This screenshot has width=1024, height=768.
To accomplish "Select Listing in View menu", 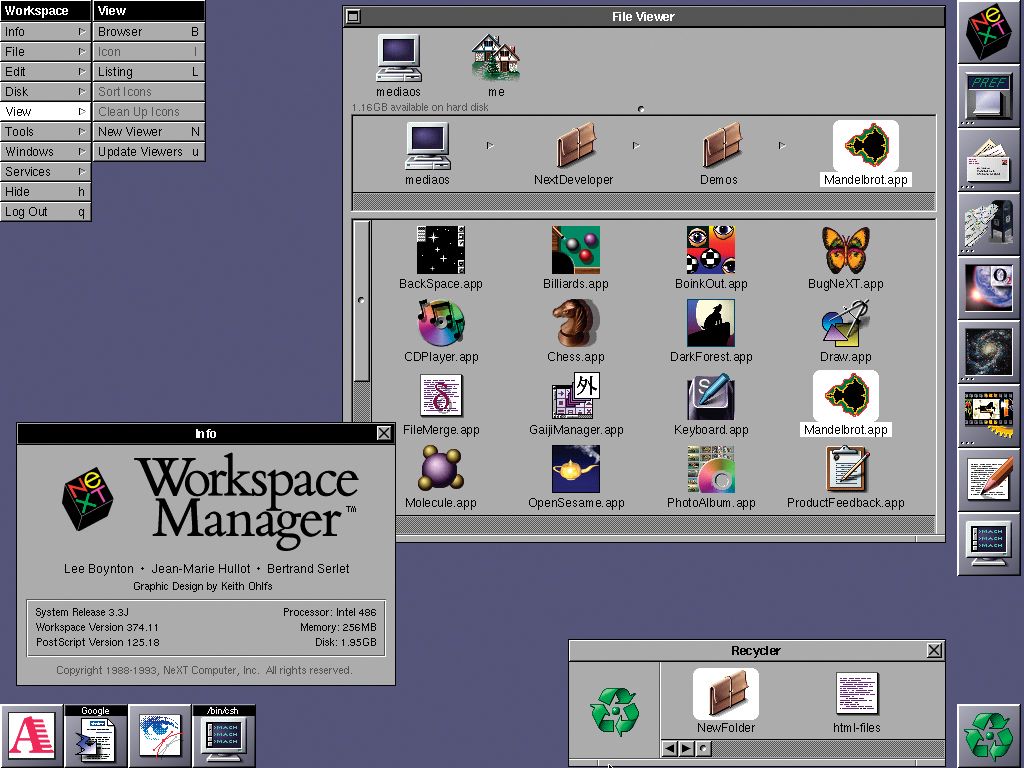I will click(149, 72).
